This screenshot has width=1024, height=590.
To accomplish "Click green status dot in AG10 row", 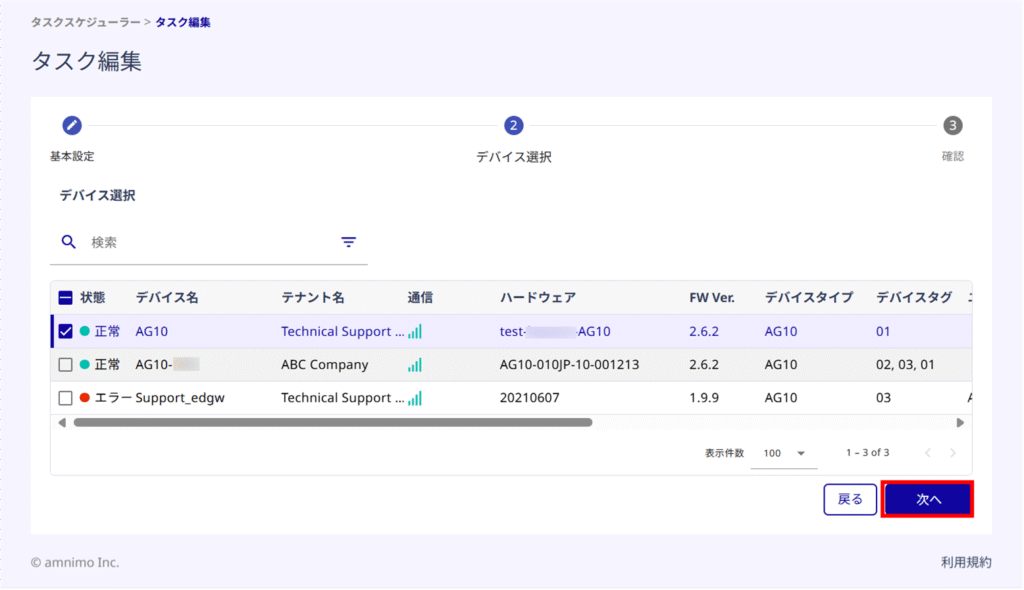I will [x=85, y=331].
